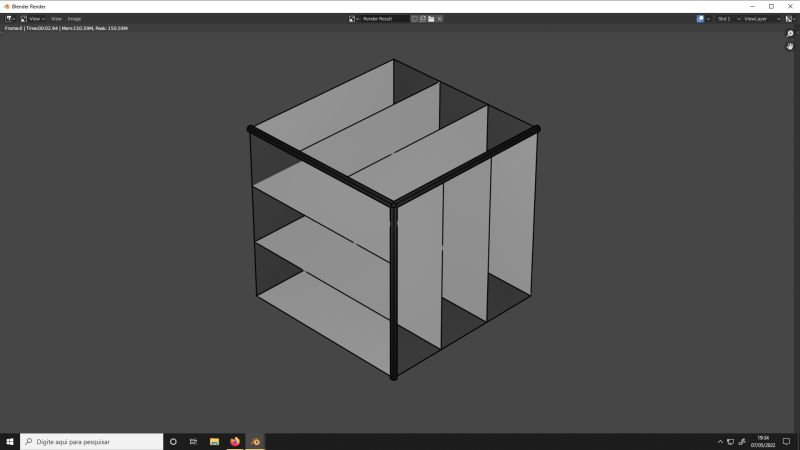This screenshot has width=800, height=450.
Task: Click the Digite aqui para pesquisar search box
Action: (x=92, y=442)
